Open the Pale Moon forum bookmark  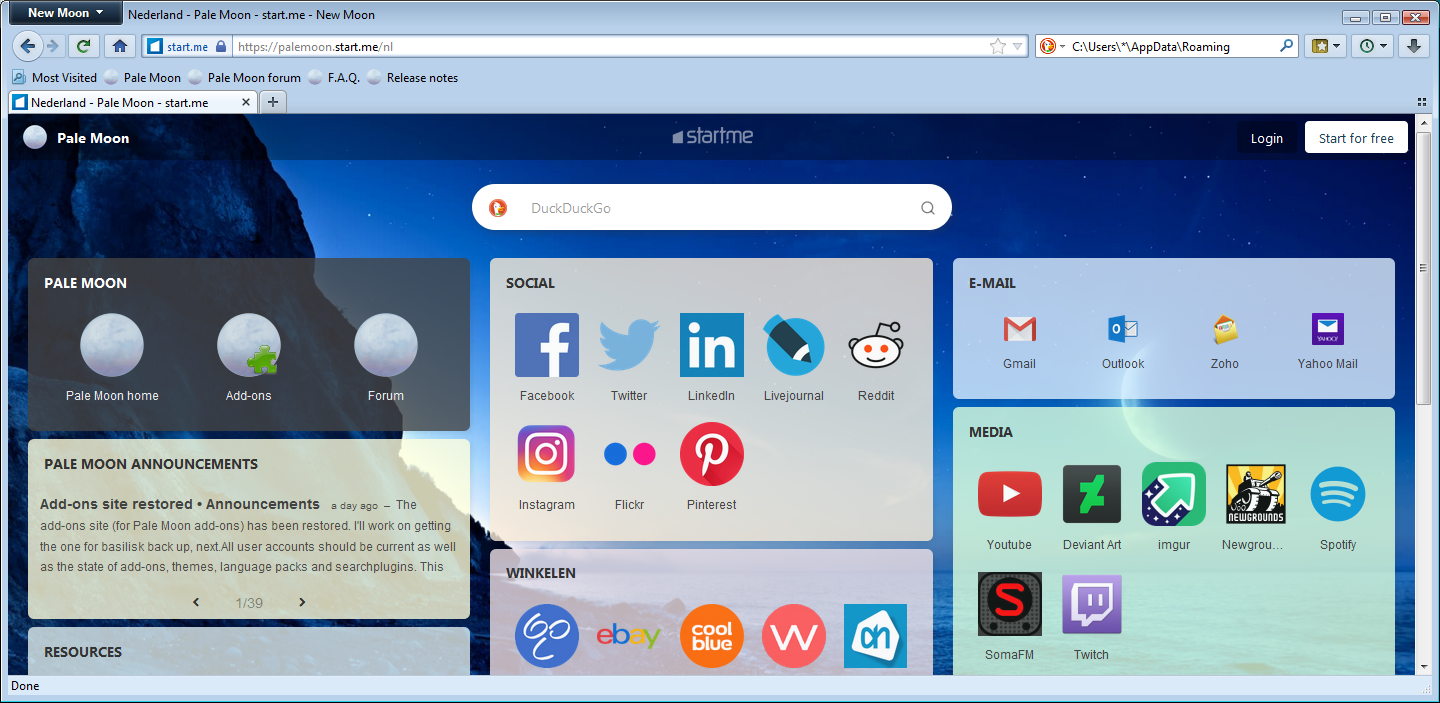click(x=244, y=77)
